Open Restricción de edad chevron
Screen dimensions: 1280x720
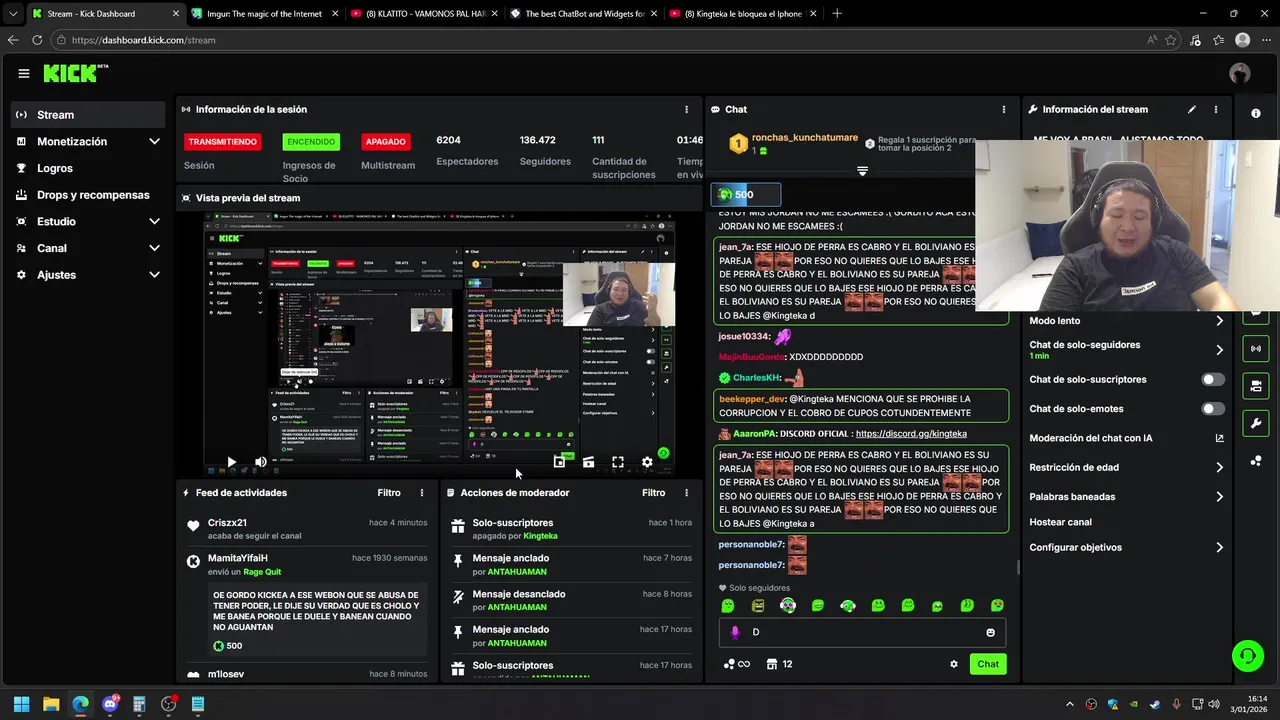(1219, 467)
